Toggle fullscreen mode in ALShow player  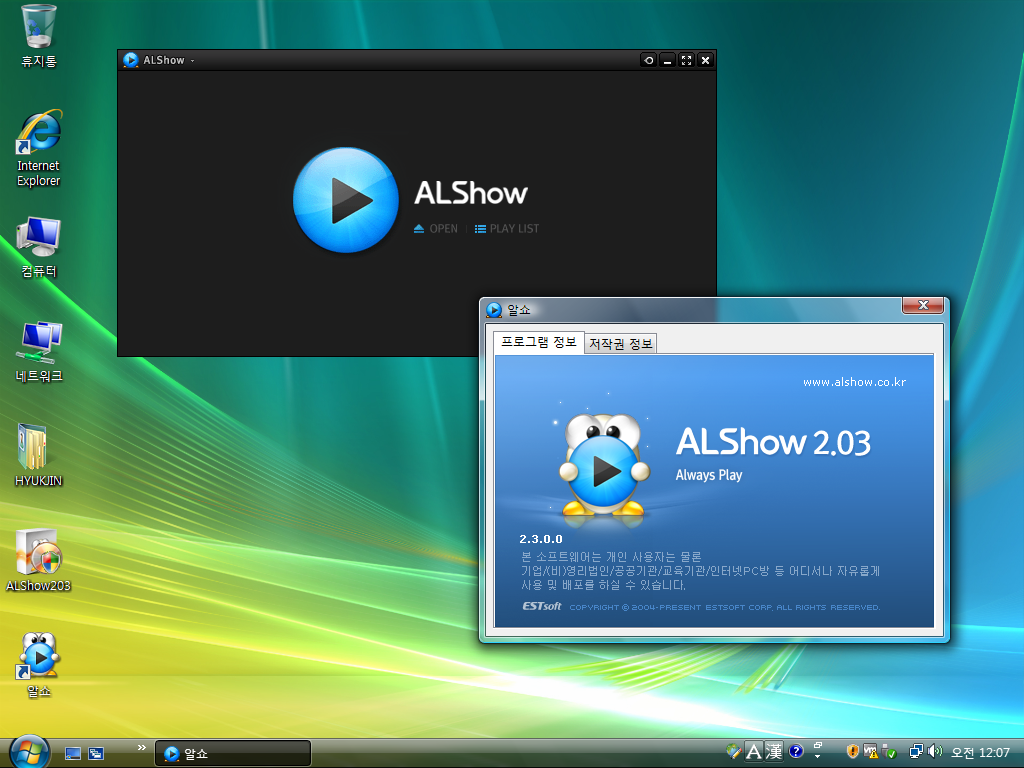click(686, 60)
